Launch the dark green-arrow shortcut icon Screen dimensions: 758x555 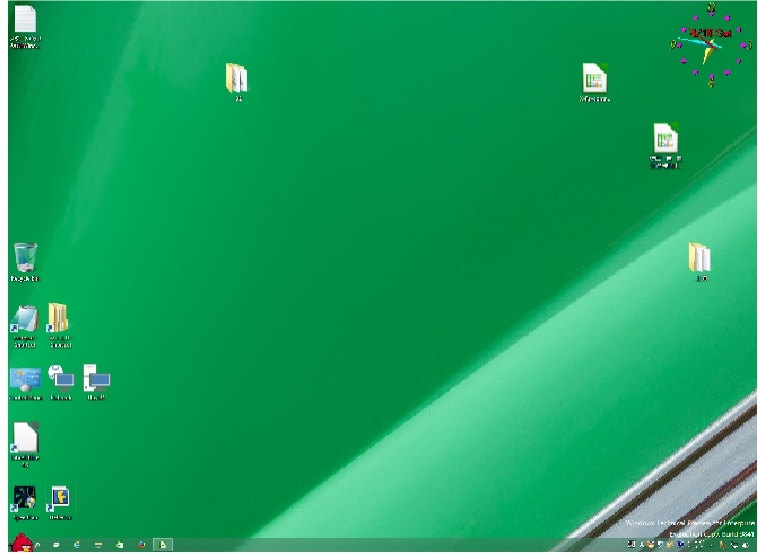pyautogui.click(x=25, y=502)
